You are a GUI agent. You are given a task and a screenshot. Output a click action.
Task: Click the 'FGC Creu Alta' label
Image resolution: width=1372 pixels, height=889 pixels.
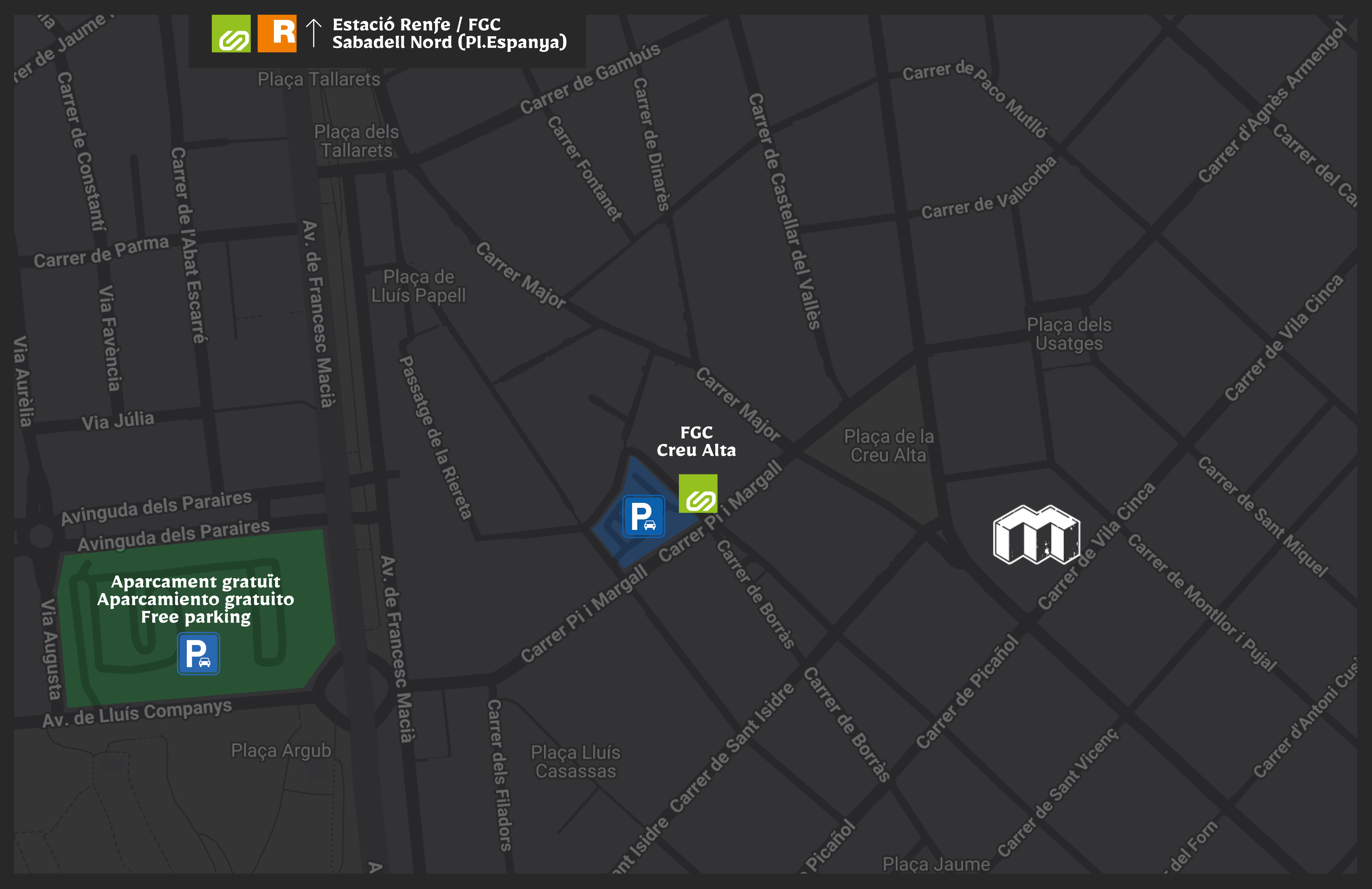coord(696,441)
